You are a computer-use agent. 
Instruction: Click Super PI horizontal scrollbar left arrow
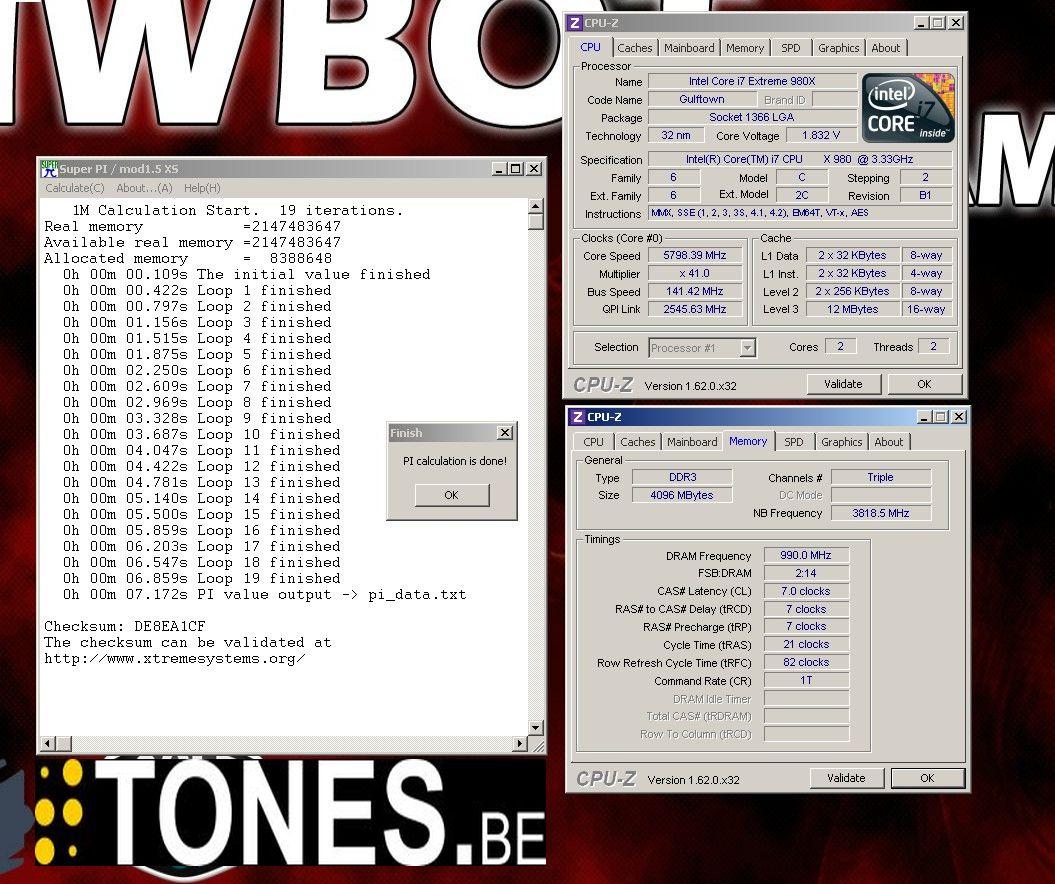tap(48, 743)
